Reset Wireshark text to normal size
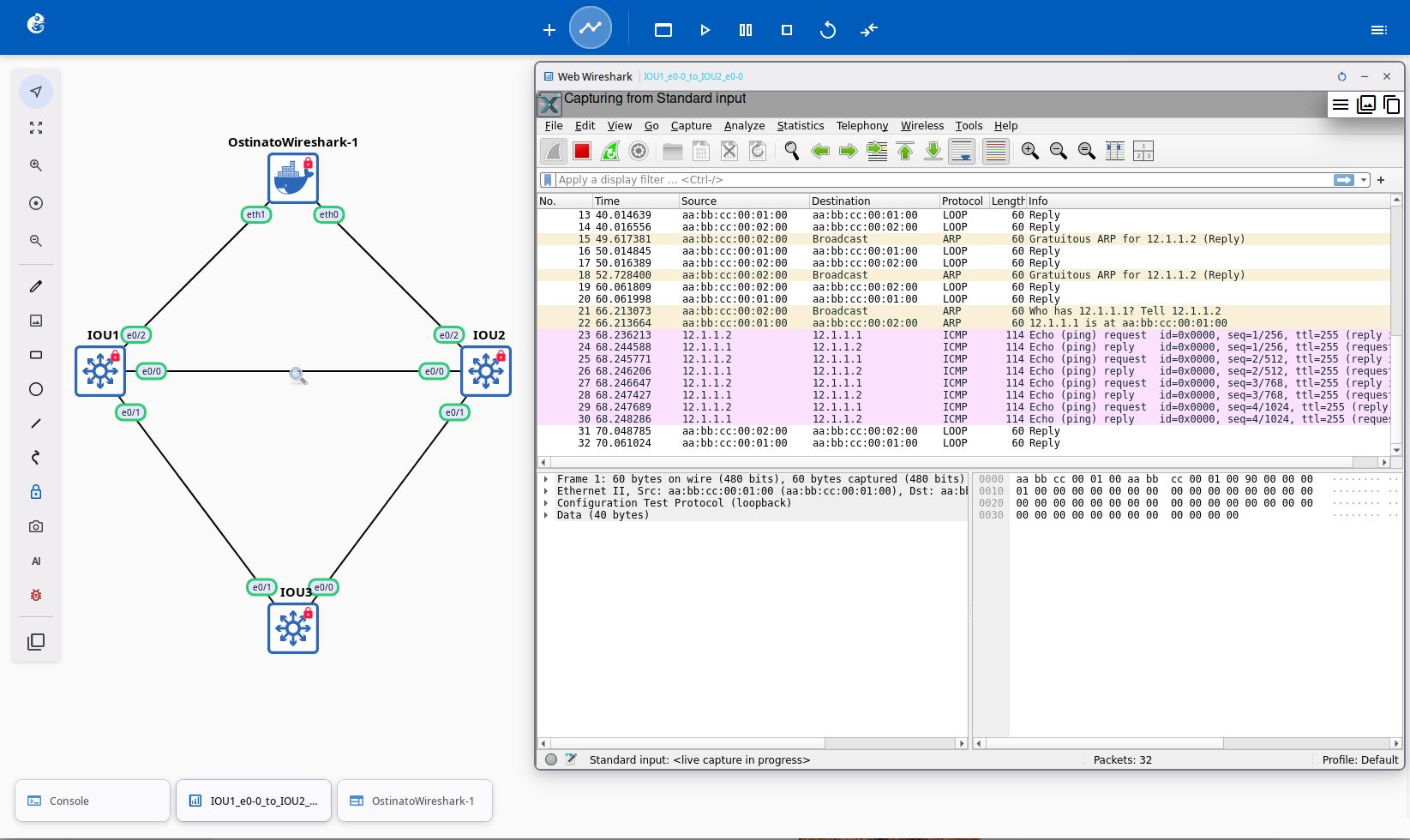Viewport: 1410px width, 840px height. pyautogui.click(x=1087, y=151)
